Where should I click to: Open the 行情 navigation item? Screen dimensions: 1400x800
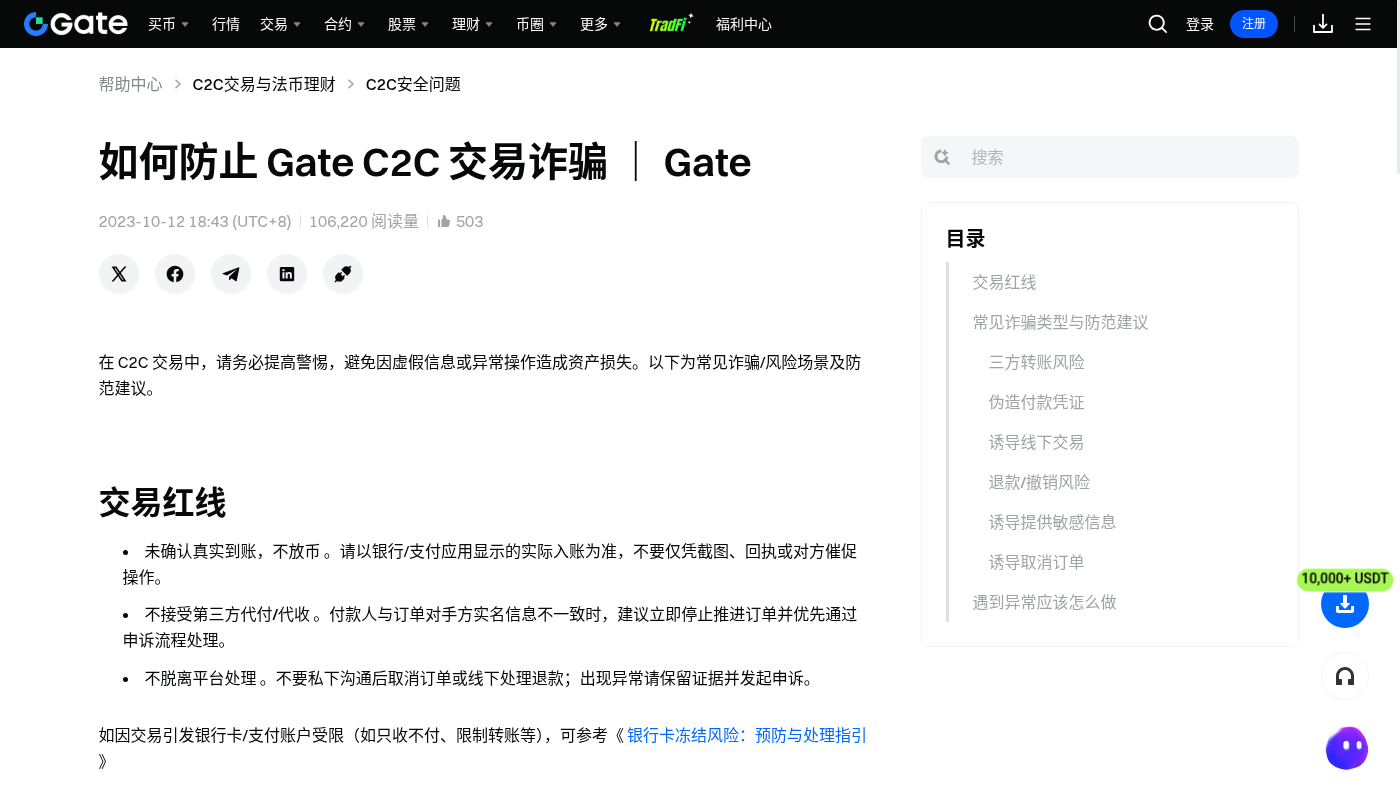[226, 24]
